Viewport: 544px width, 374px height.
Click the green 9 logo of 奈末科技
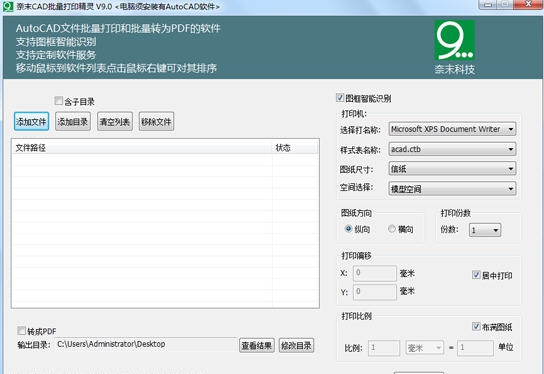tap(454, 40)
